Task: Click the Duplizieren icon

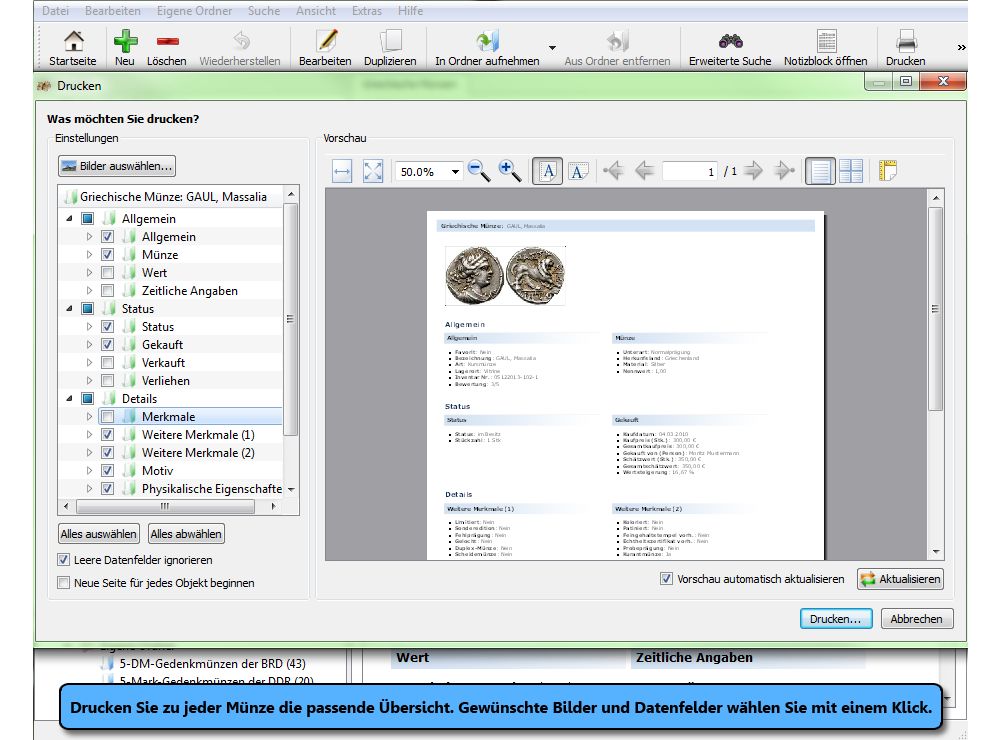Action: pos(391,41)
